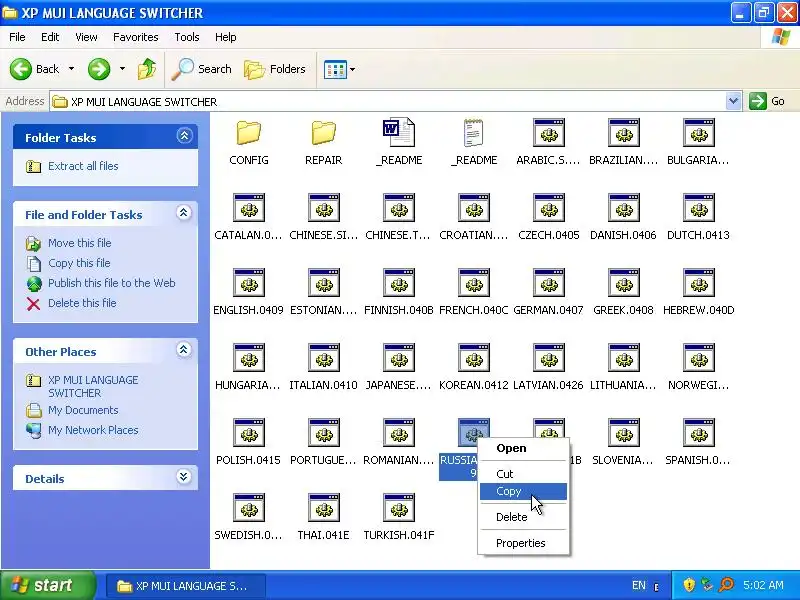Click the green Back arrow button
The width and height of the screenshot is (800, 600).
pyautogui.click(x=21, y=69)
